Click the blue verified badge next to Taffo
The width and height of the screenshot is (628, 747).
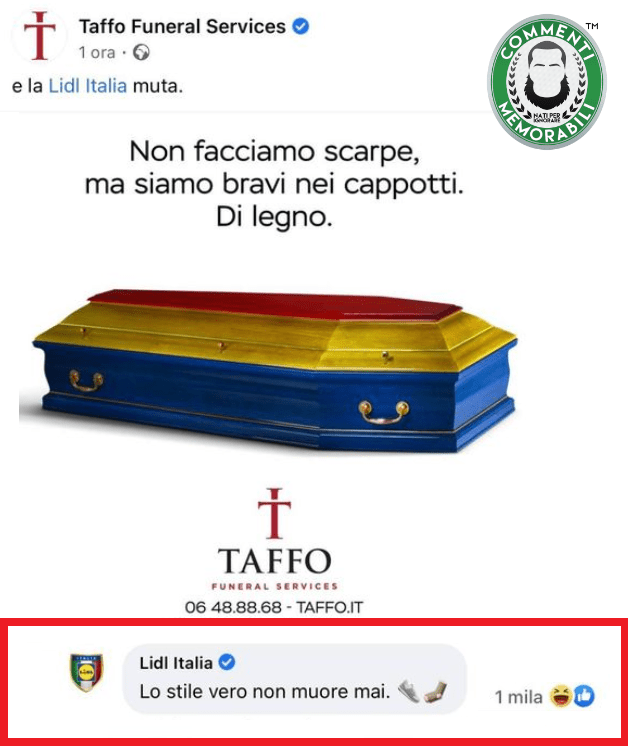tap(301, 26)
